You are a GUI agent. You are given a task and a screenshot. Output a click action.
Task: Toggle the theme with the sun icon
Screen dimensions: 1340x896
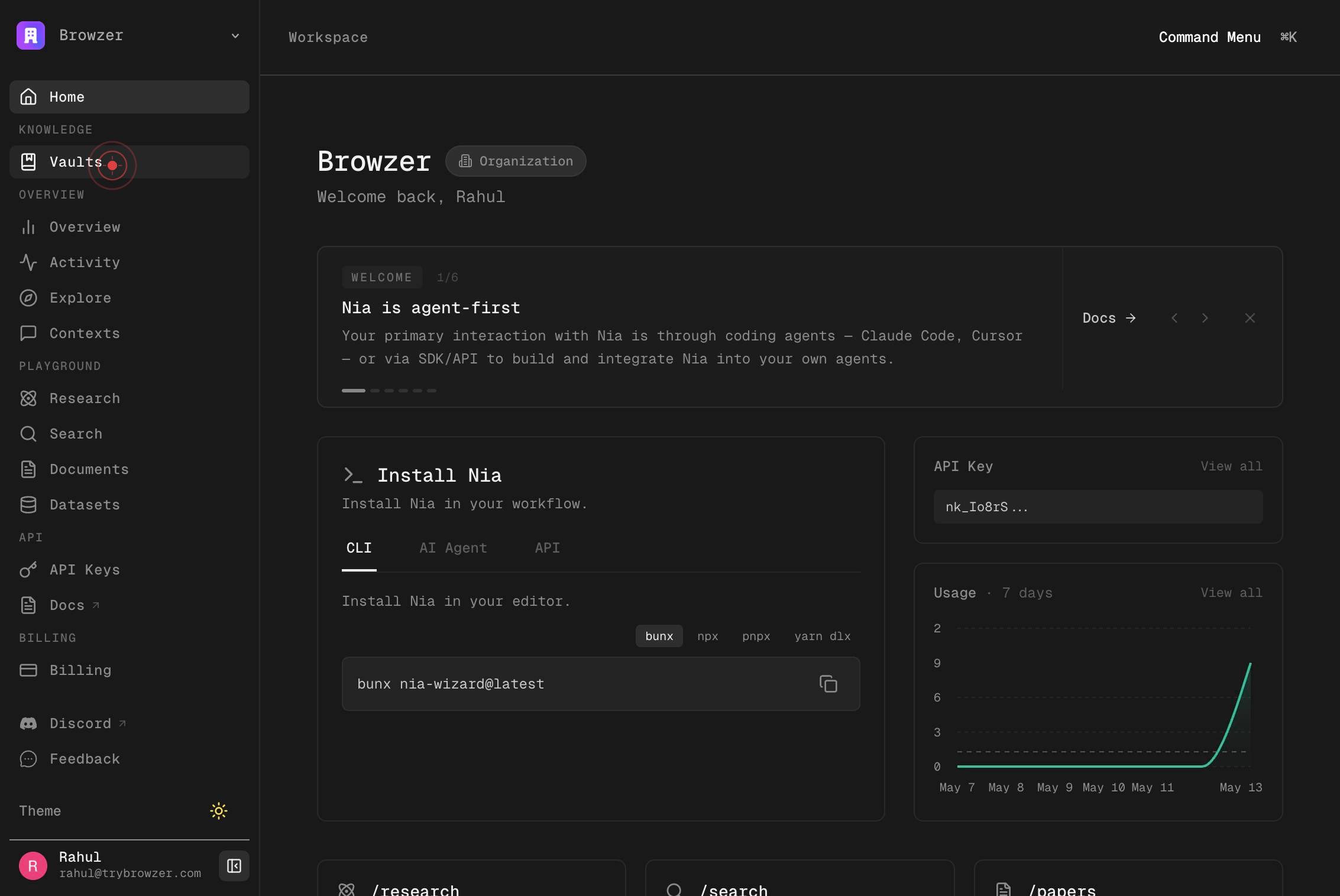219,811
